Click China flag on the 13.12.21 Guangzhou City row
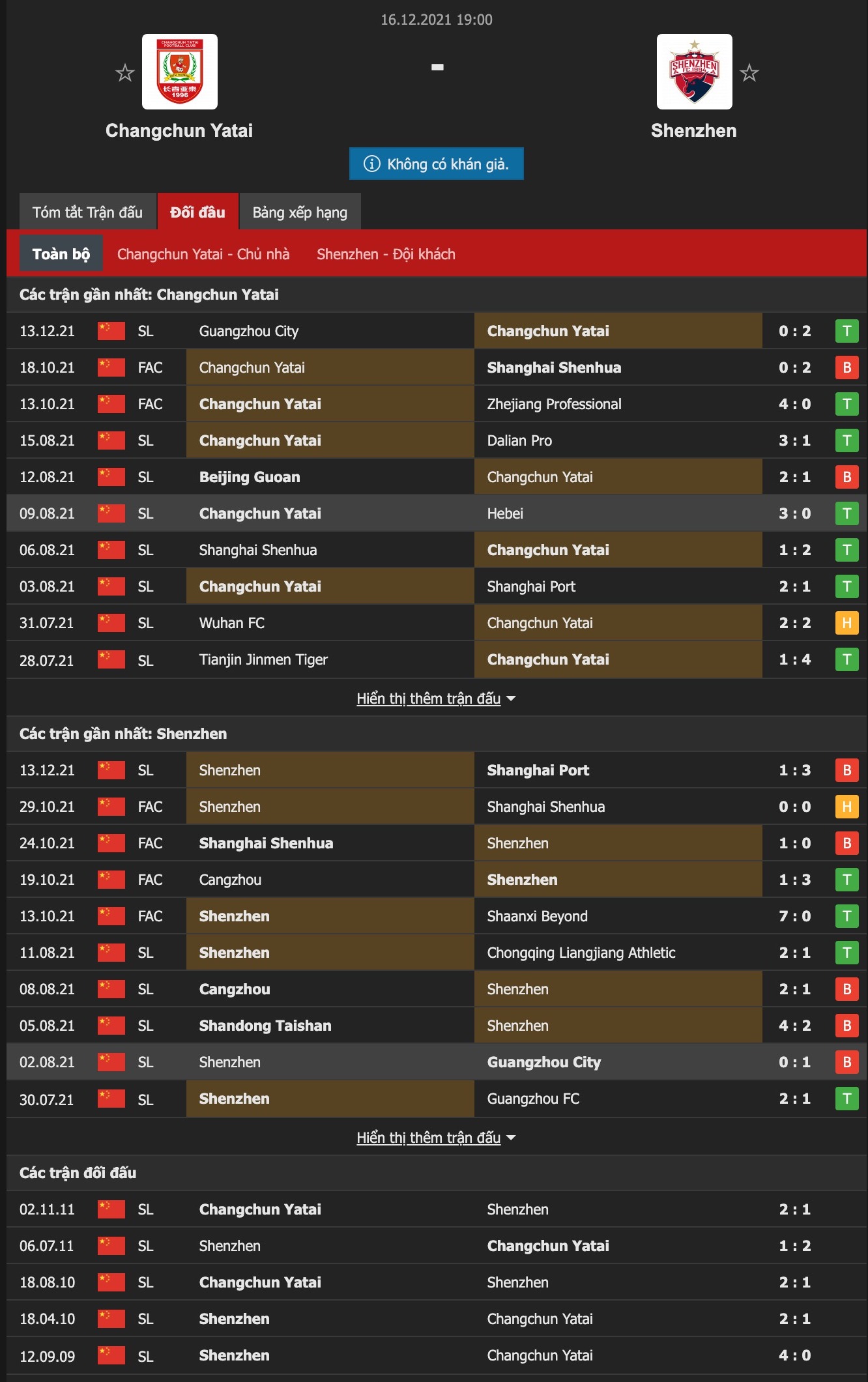Image resolution: width=868 pixels, height=1382 pixels. pyautogui.click(x=111, y=330)
